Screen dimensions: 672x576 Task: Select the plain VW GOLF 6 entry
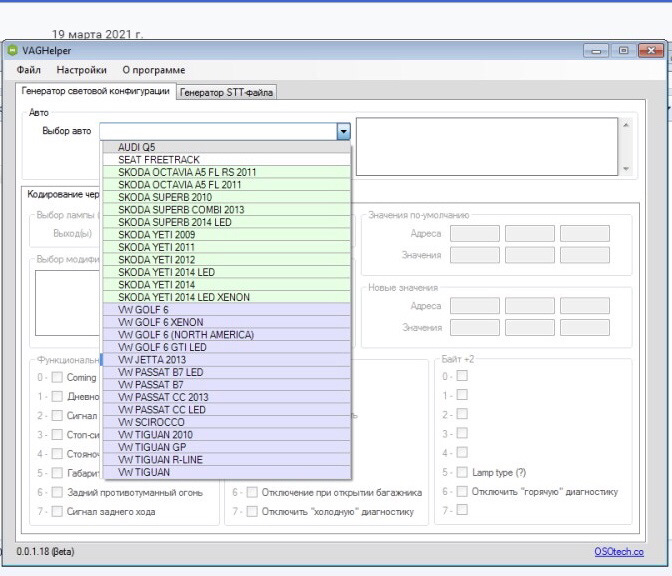[x=227, y=309]
